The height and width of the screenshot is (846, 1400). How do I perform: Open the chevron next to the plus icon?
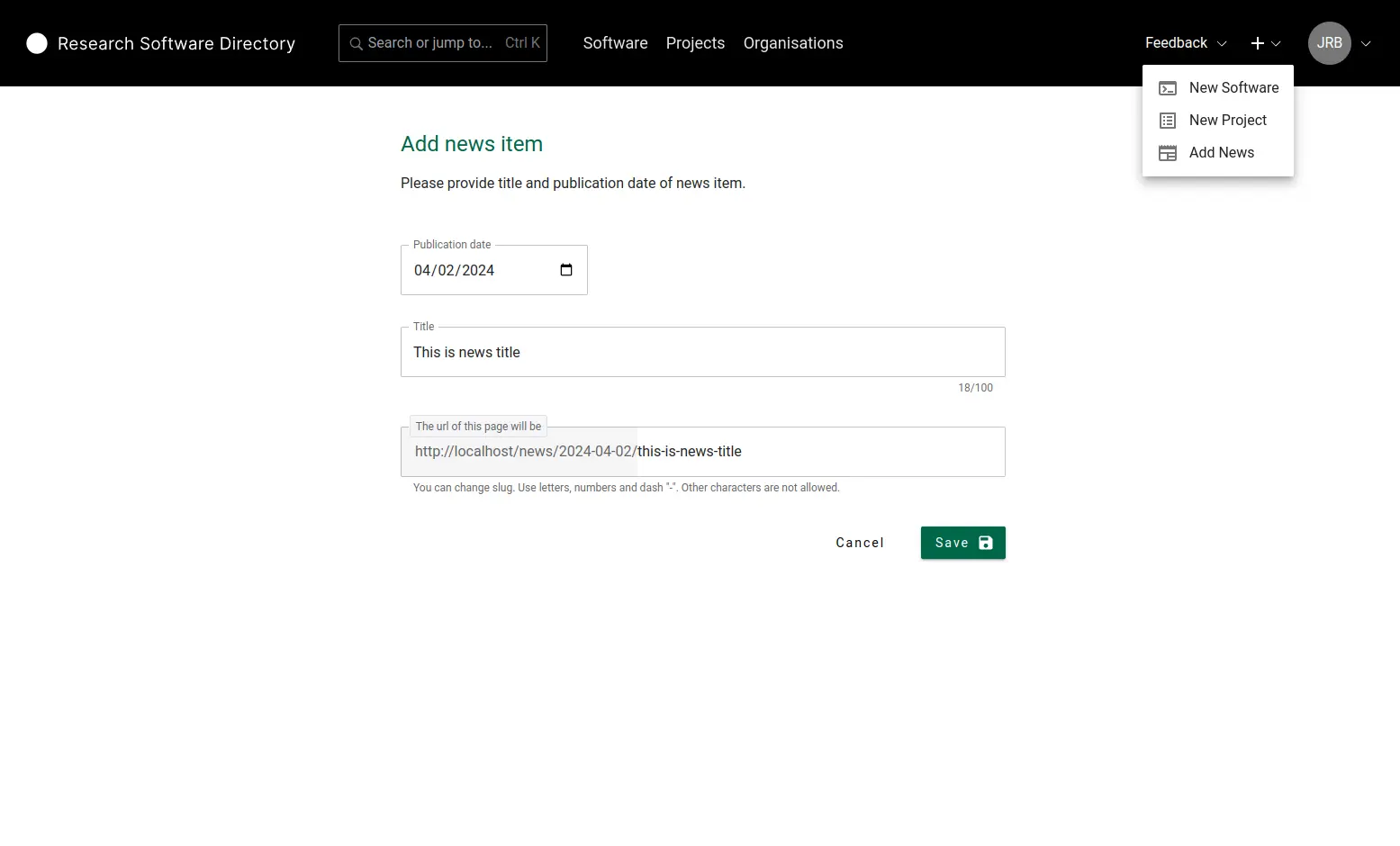[1276, 43]
